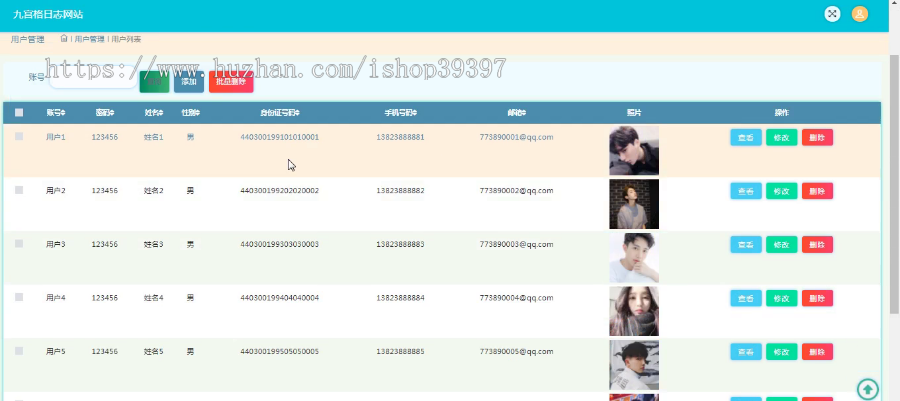Click the 用户管理 breadcrumb link
Image resolution: width=900 pixels, height=401 pixels.
[x=90, y=39]
